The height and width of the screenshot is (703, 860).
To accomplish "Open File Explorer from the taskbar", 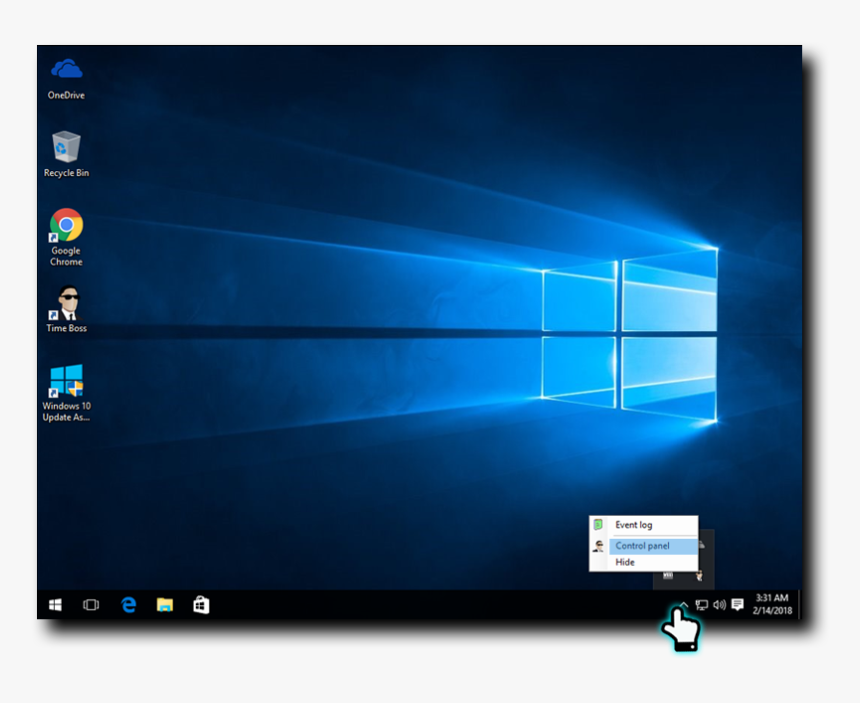I will point(164,605).
